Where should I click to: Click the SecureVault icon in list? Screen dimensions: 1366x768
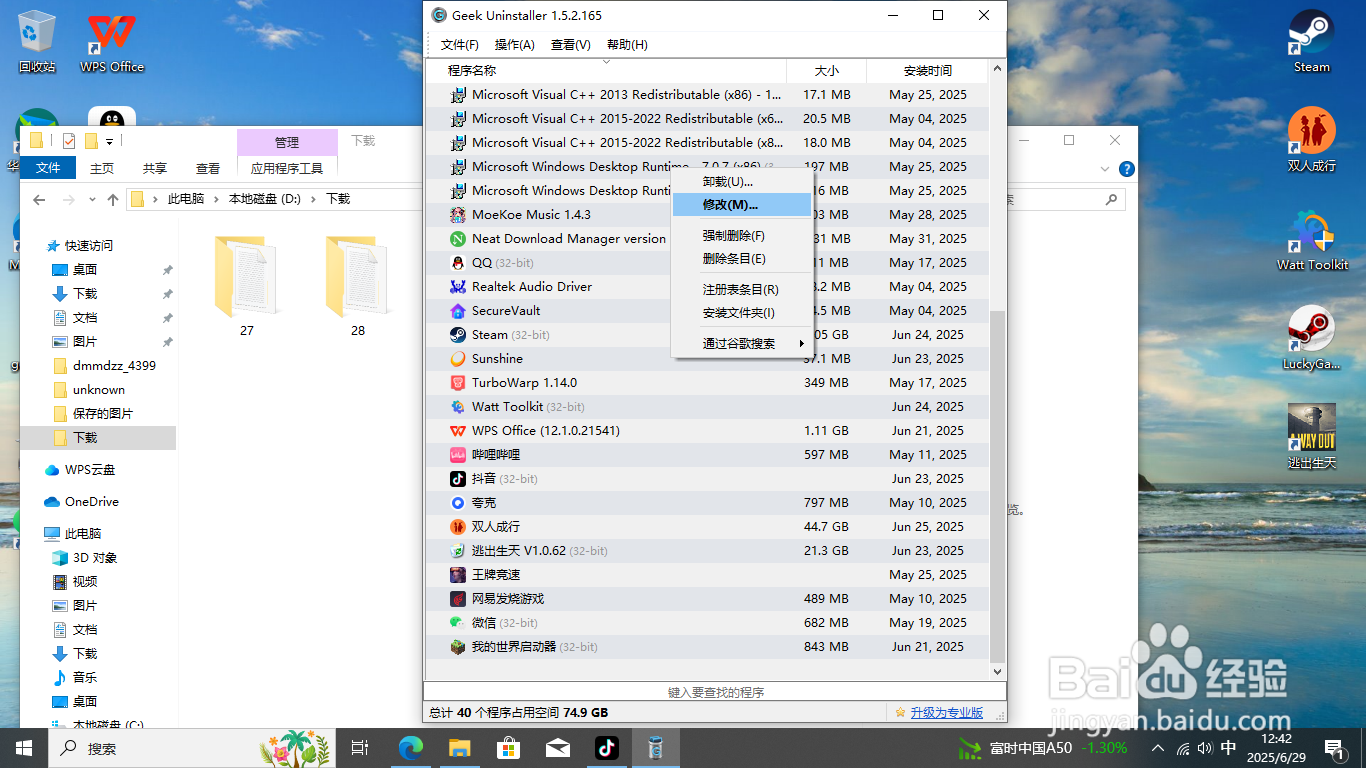pos(457,311)
